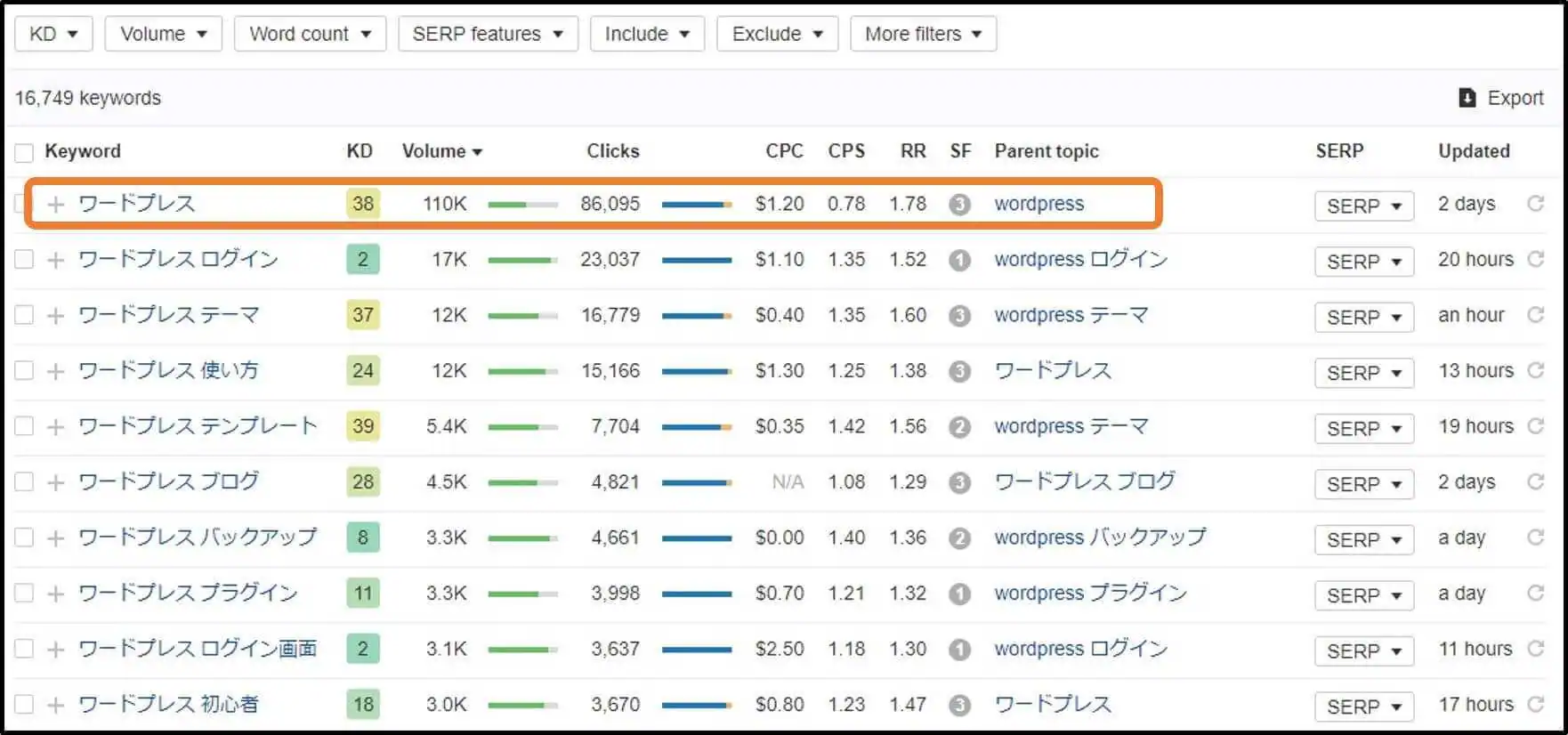The height and width of the screenshot is (735, 1568).
Task: Refresh the ワードプレス テーマ row data
Action: [x=1535, y=314]
